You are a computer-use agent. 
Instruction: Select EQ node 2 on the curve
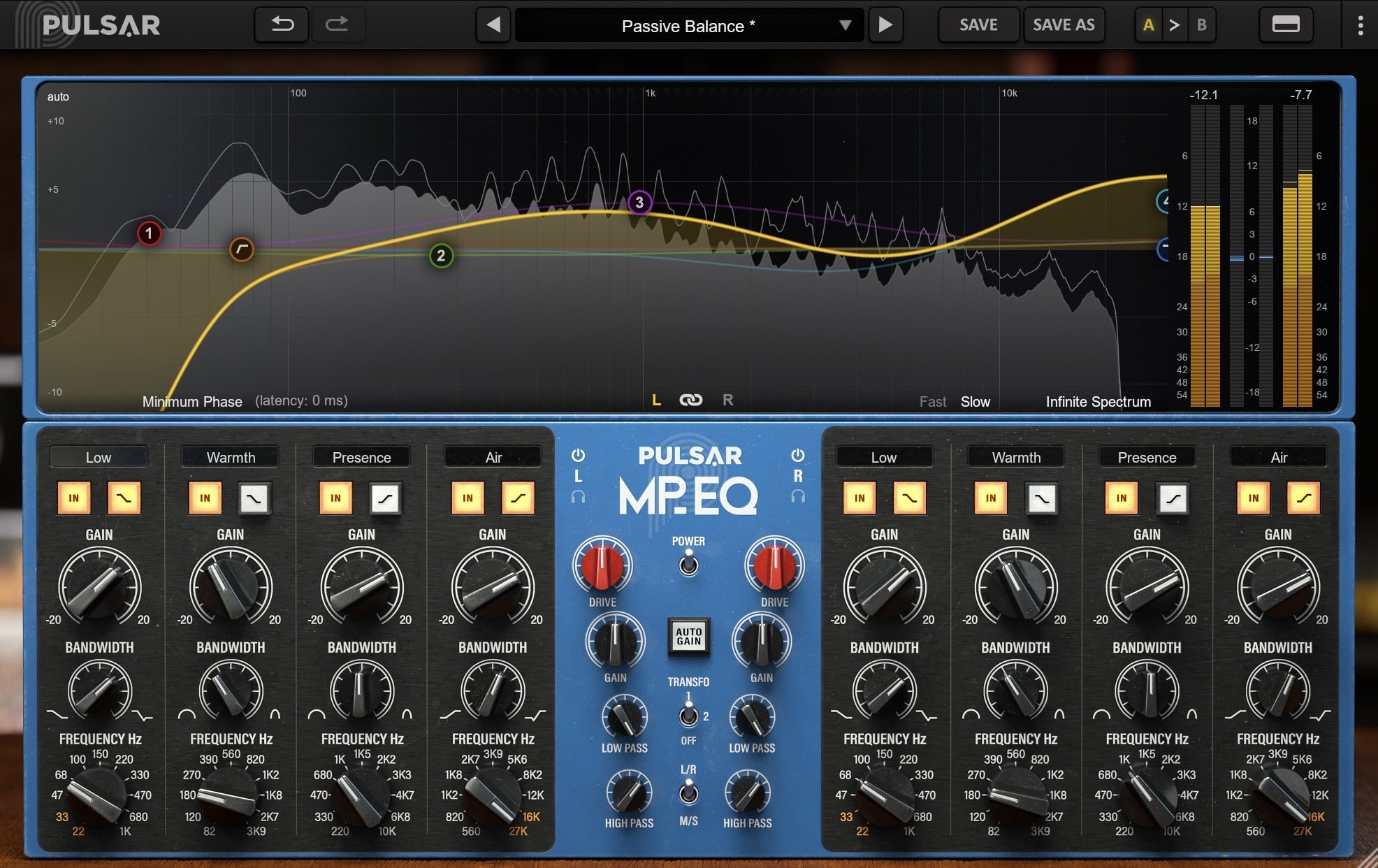pyautogui.click(x=440, y=256)
